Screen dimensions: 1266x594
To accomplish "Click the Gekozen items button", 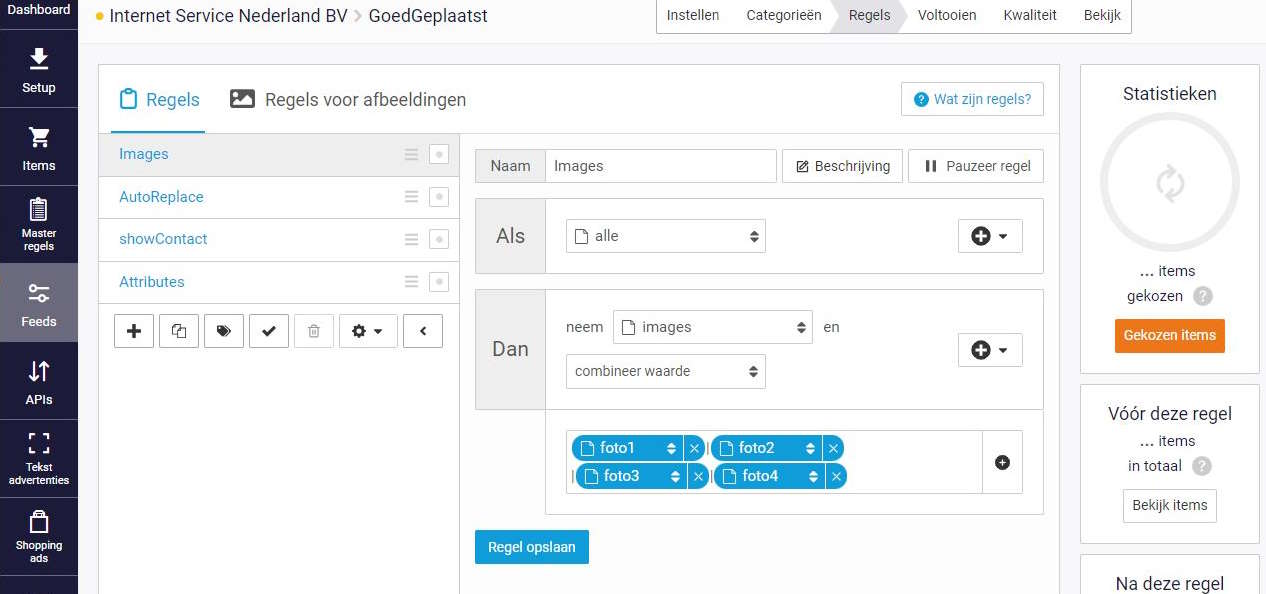I will (x=1170, y=335).
